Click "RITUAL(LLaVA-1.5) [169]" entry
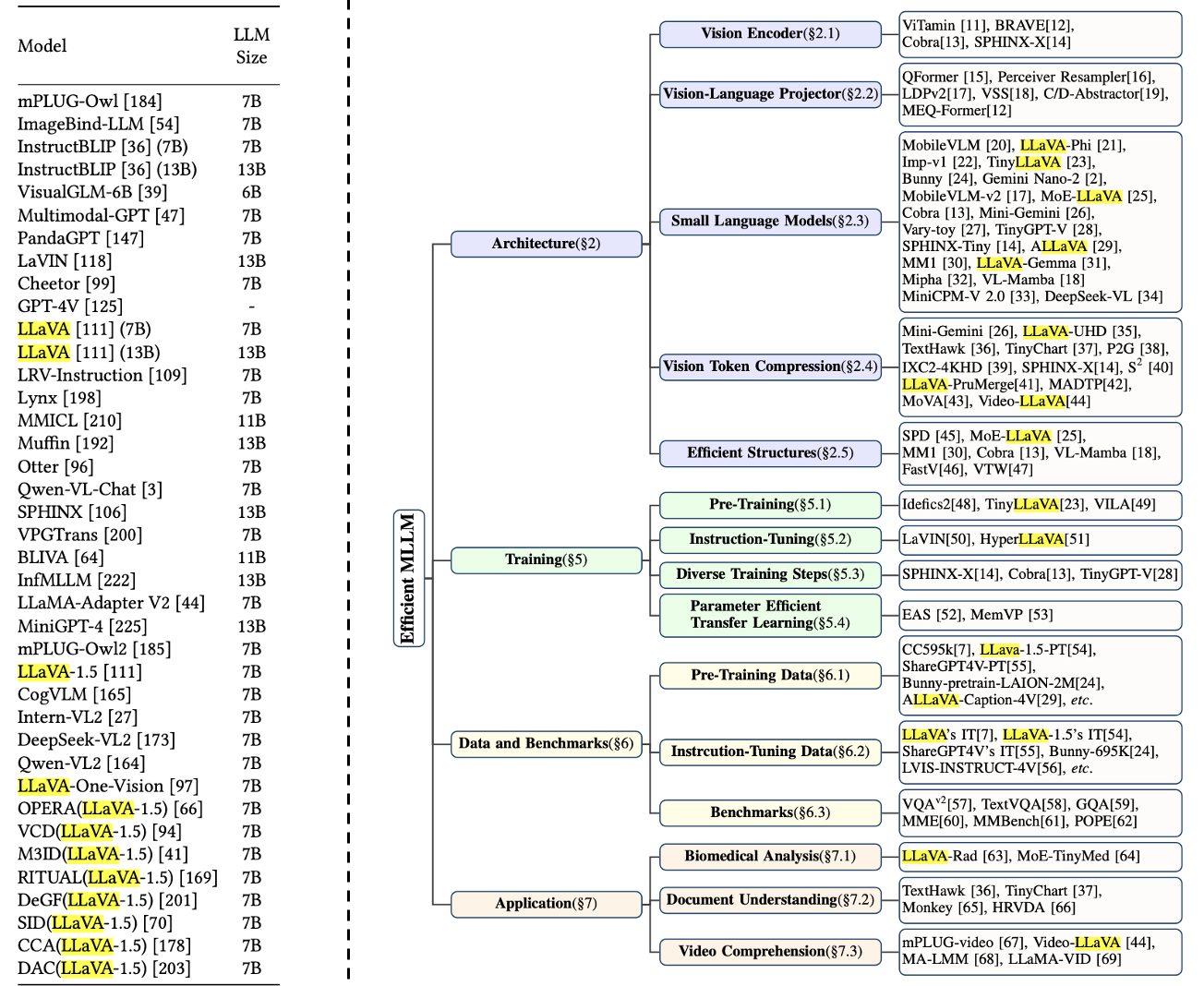Screen dimensions: 1204x986 click(117, 877)
